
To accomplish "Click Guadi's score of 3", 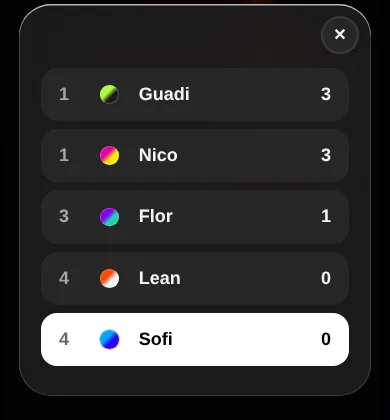I will [326, 94].
